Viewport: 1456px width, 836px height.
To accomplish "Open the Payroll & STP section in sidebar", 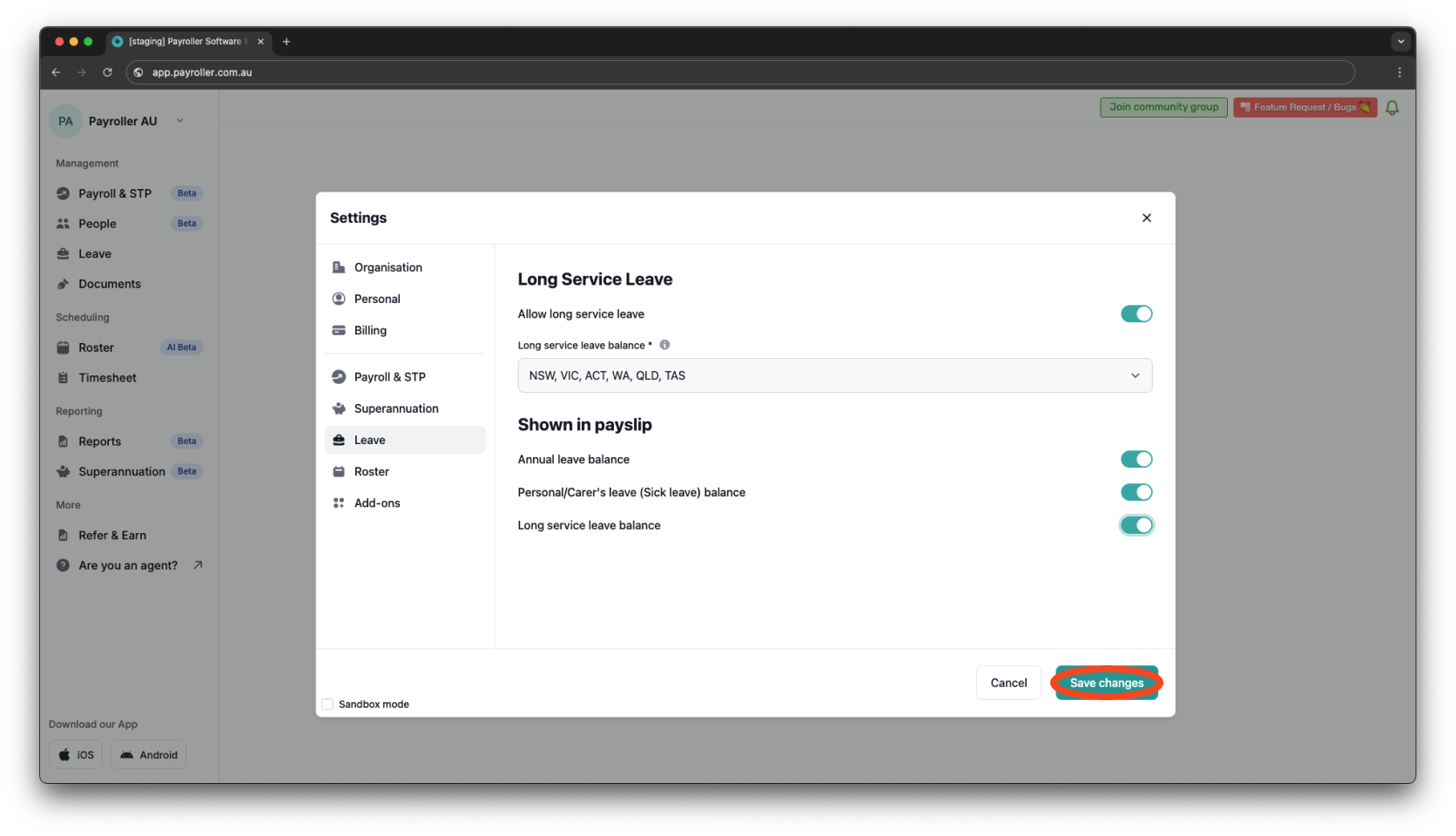I will point(114,192).
